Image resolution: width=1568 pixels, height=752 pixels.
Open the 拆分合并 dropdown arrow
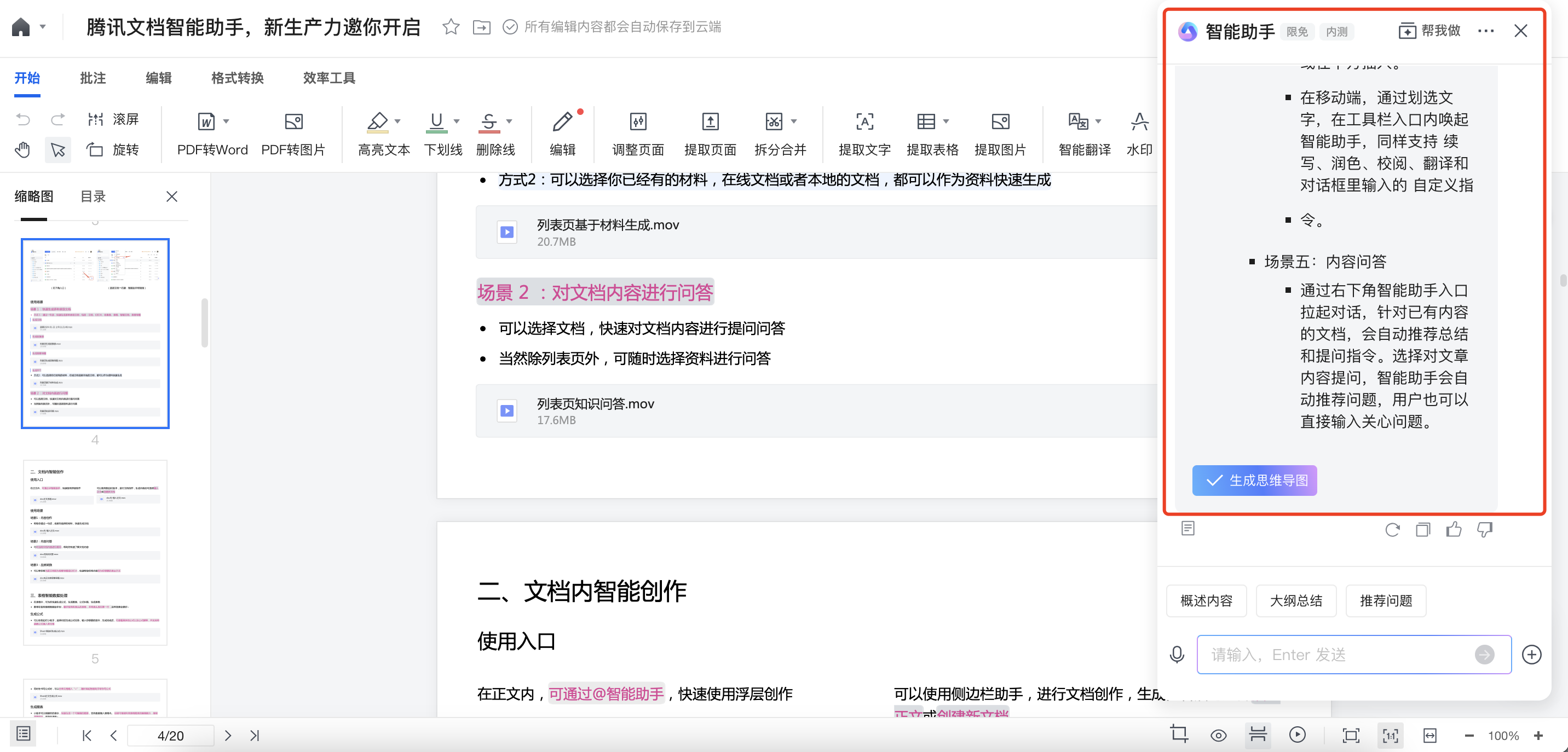point(794,121)
